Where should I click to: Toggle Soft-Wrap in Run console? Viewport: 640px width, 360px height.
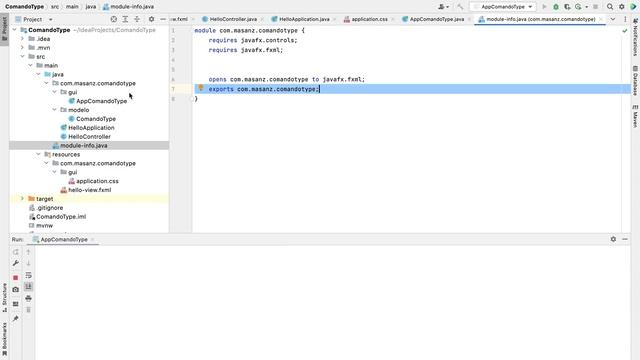click(x=28, y=276)
